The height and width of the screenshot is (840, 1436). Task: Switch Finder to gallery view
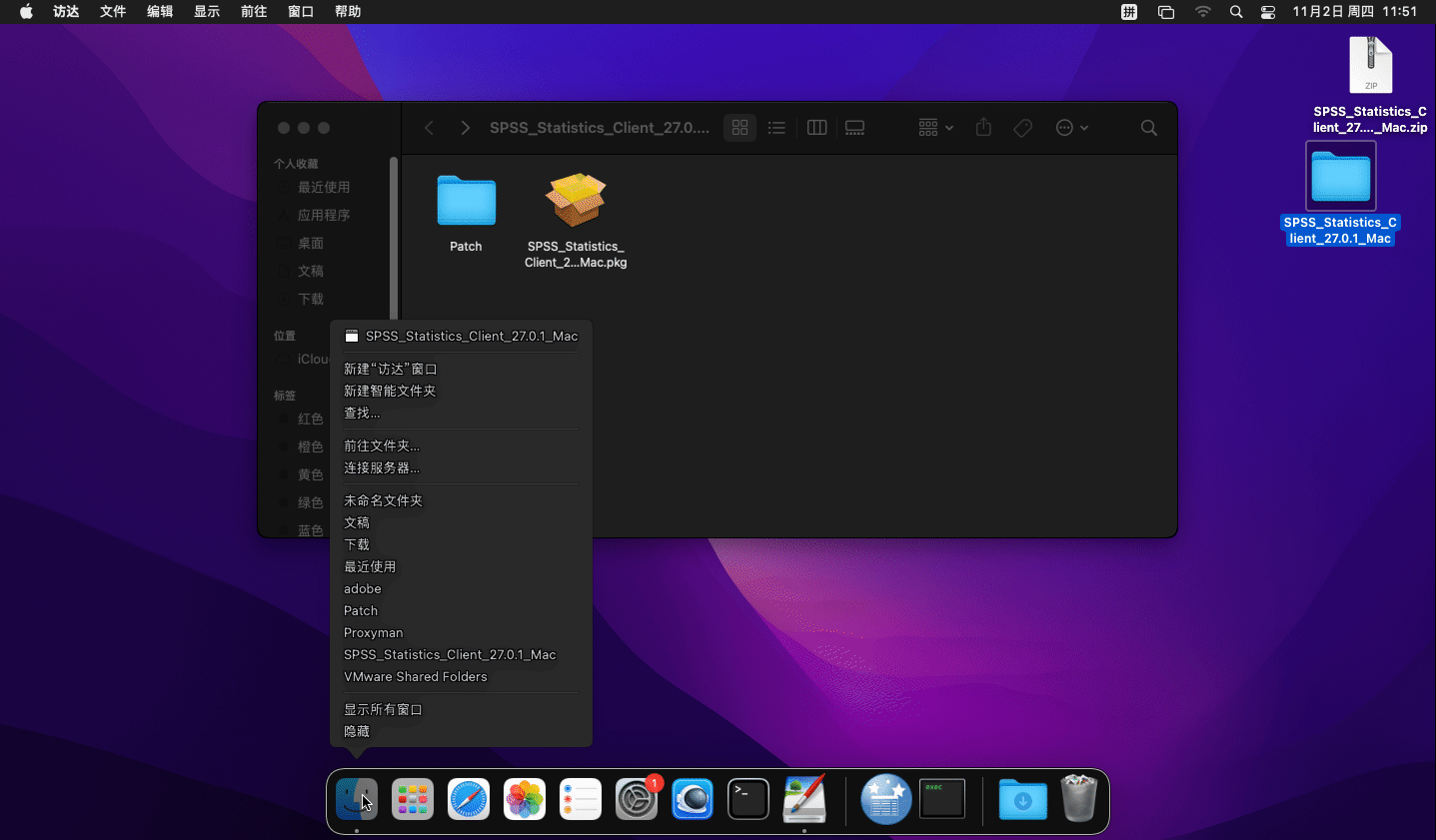coord(854,128)
